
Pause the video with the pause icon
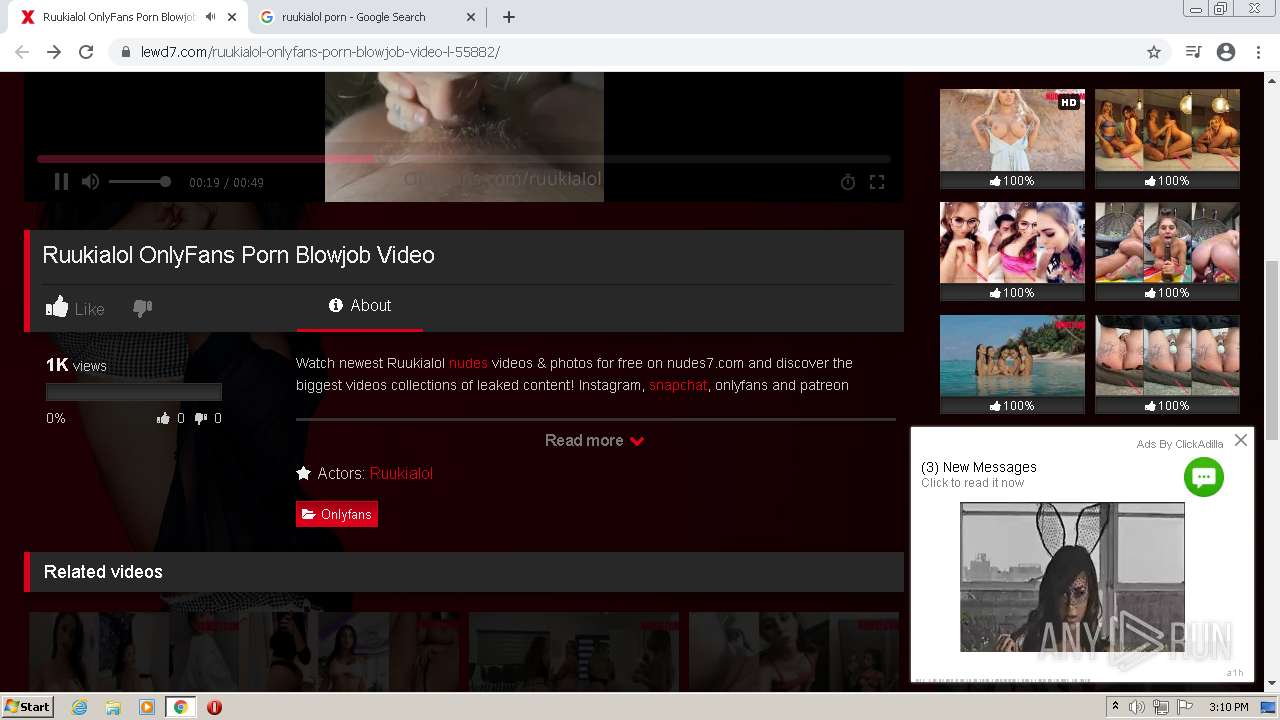coord(61,181)
